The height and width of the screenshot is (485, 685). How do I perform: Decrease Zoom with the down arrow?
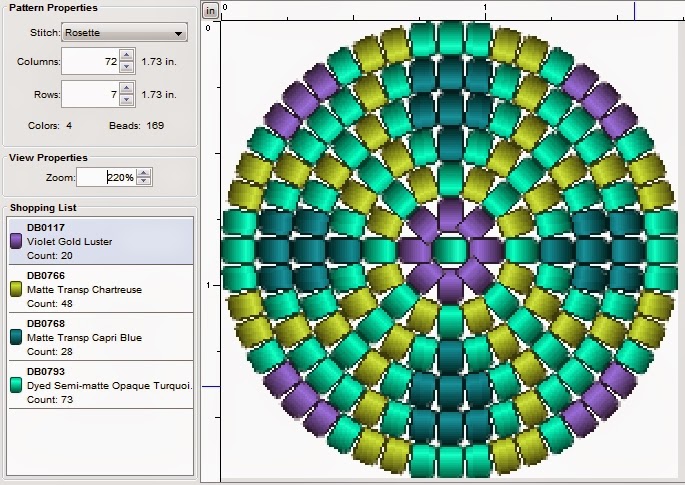[144, 181]
